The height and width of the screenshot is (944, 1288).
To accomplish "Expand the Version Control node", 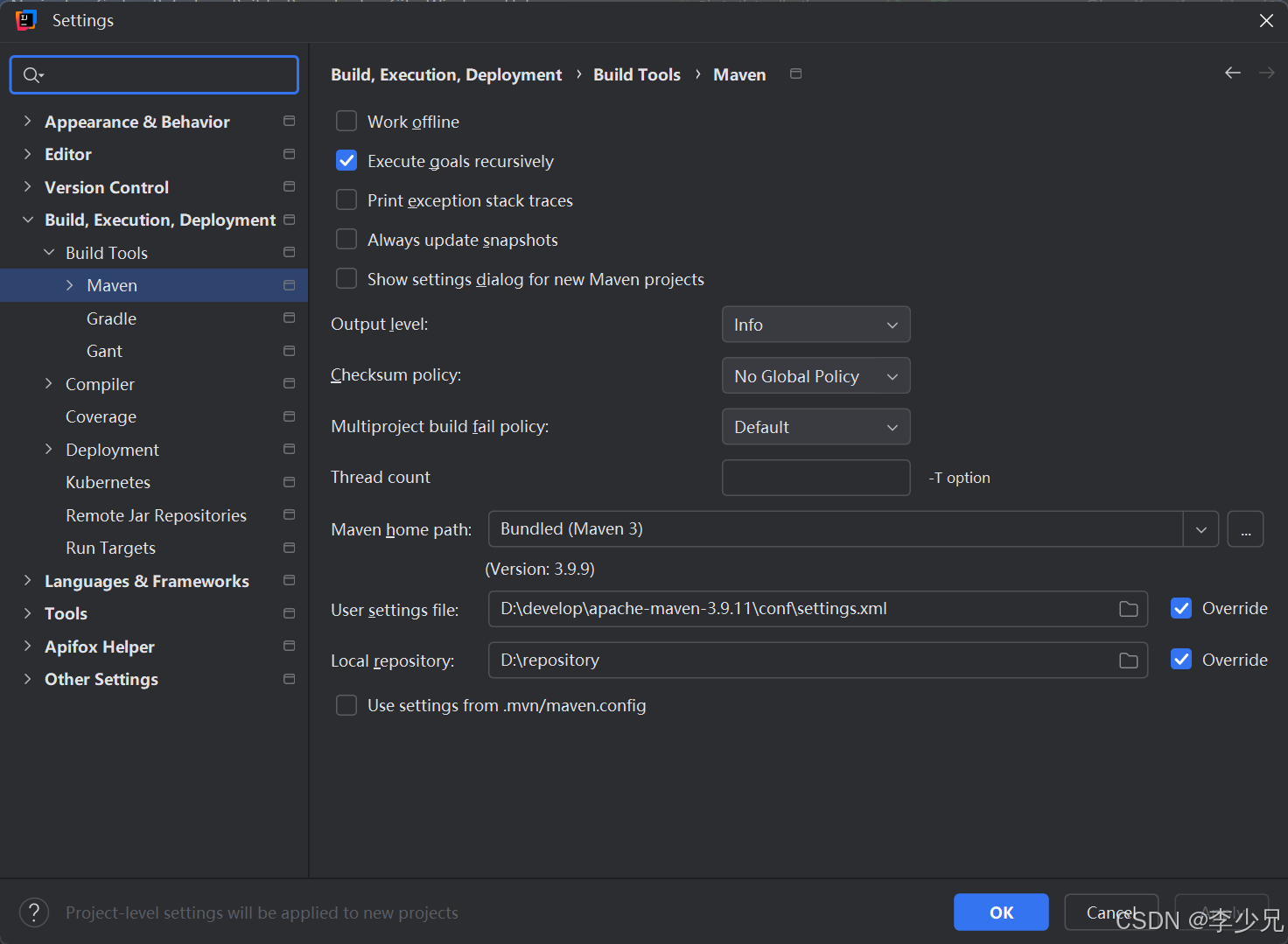I will tap(27, 186).
